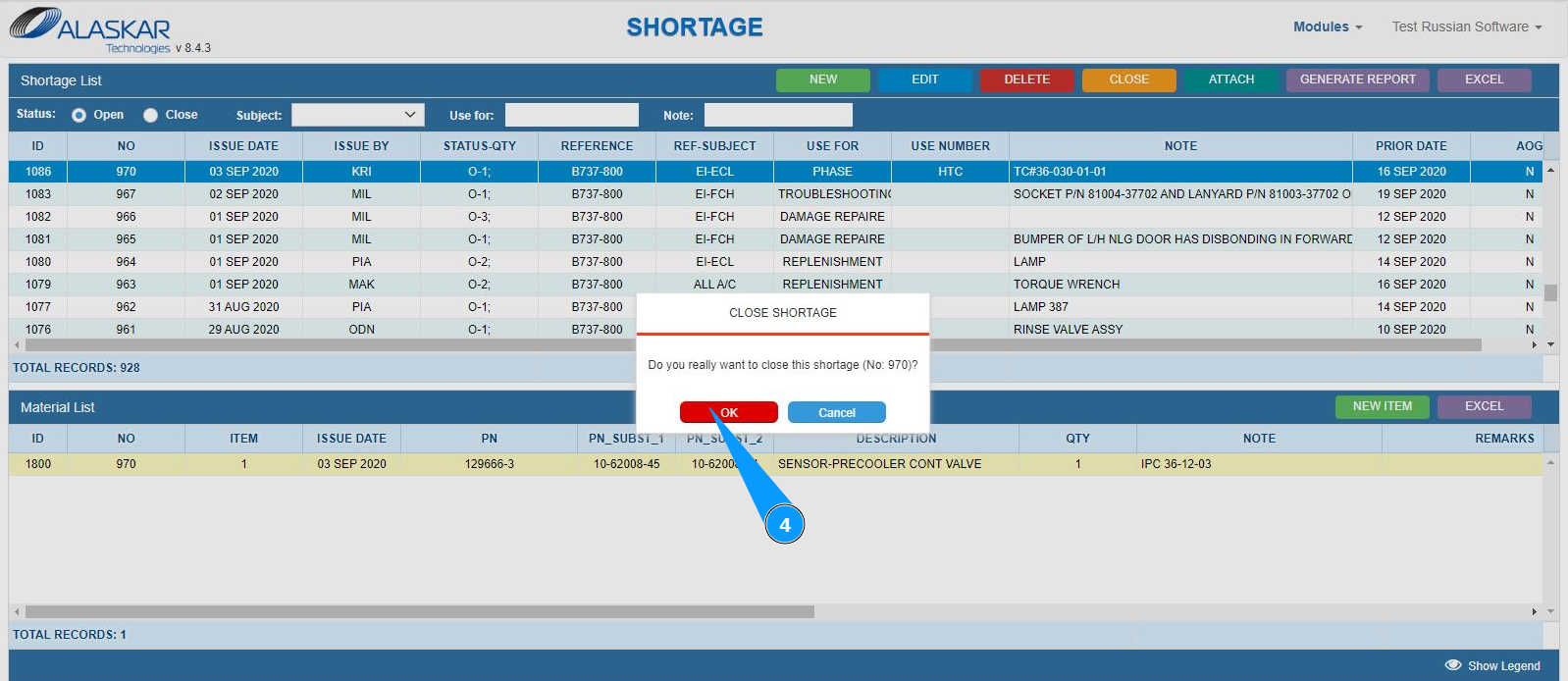Click the LAMP 387 note cell
Screen dimensions: 1568x681
(1180, 307)
